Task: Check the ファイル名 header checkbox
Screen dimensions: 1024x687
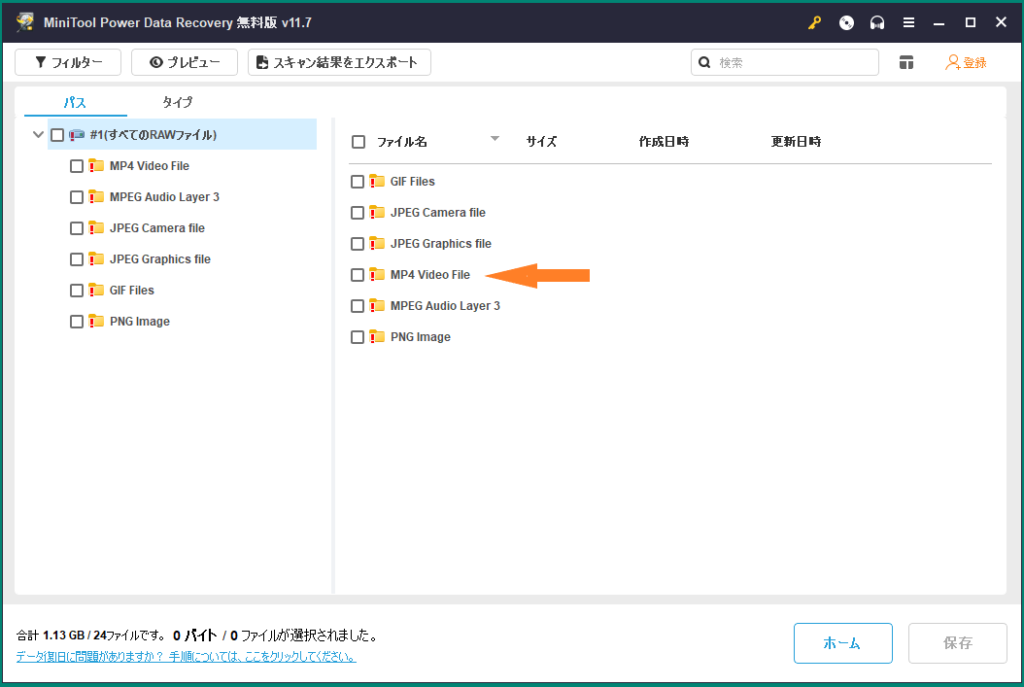Action: [357, 141]
